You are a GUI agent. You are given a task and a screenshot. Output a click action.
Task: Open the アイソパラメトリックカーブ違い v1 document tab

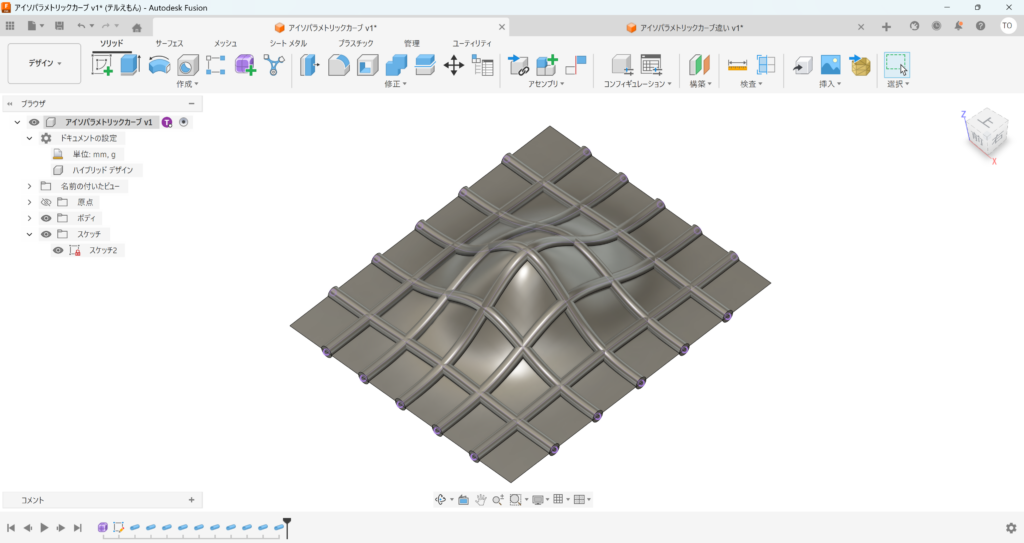pos(690,28)
